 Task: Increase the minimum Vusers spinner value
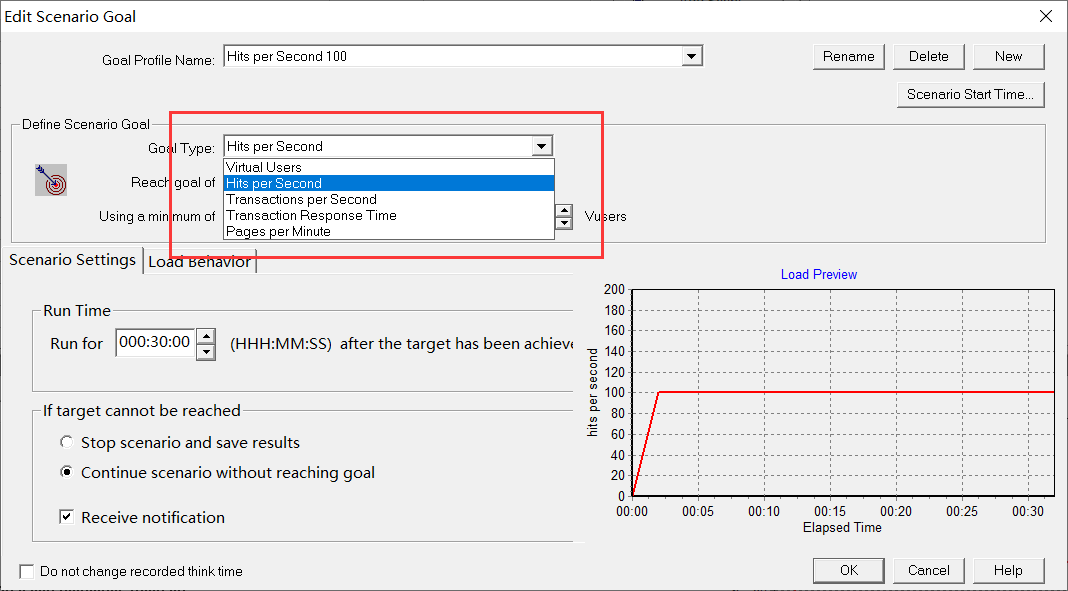(564, 211)
